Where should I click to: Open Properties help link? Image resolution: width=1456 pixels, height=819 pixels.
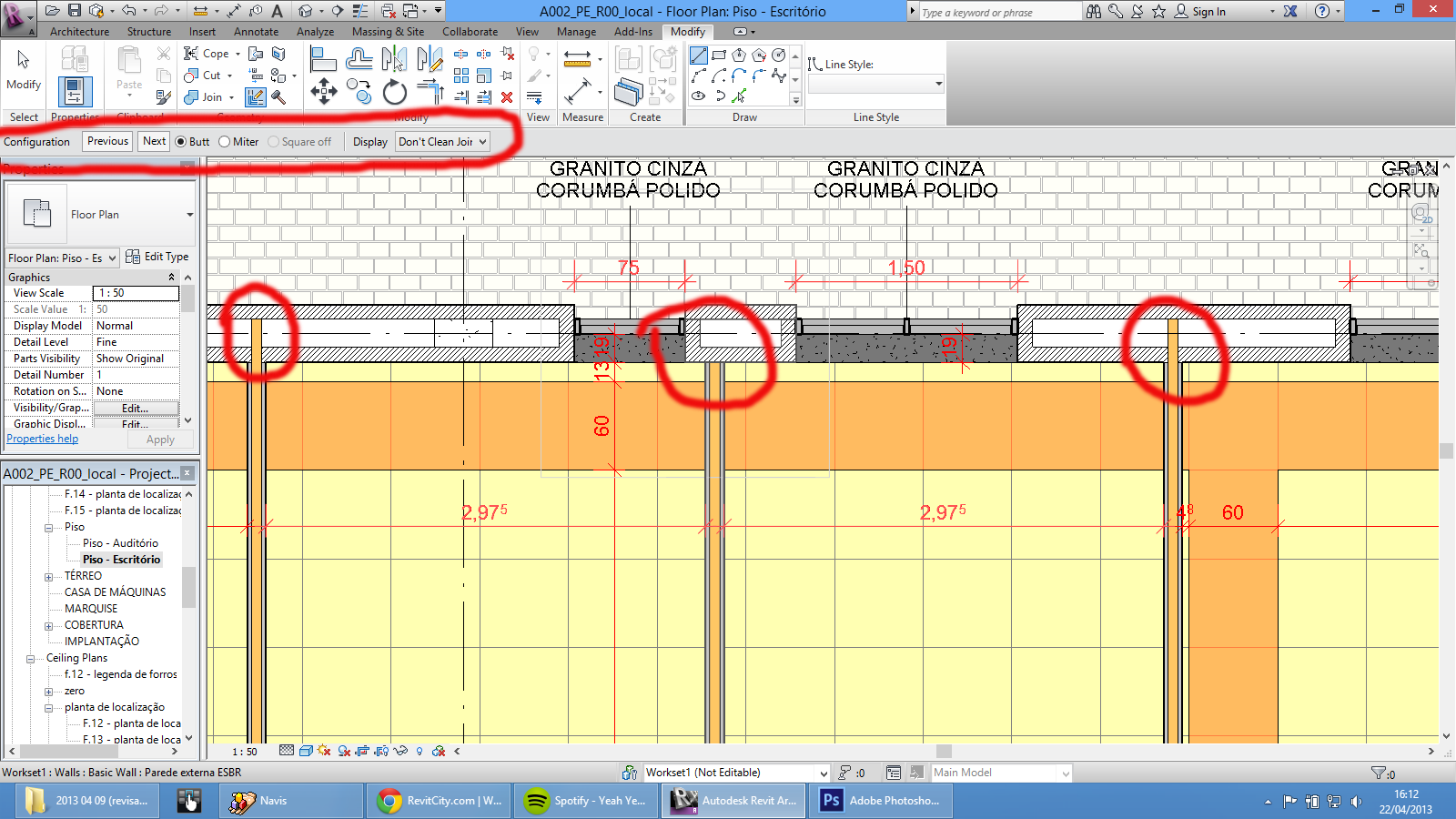pyautogui.click(x=42, y=438)
